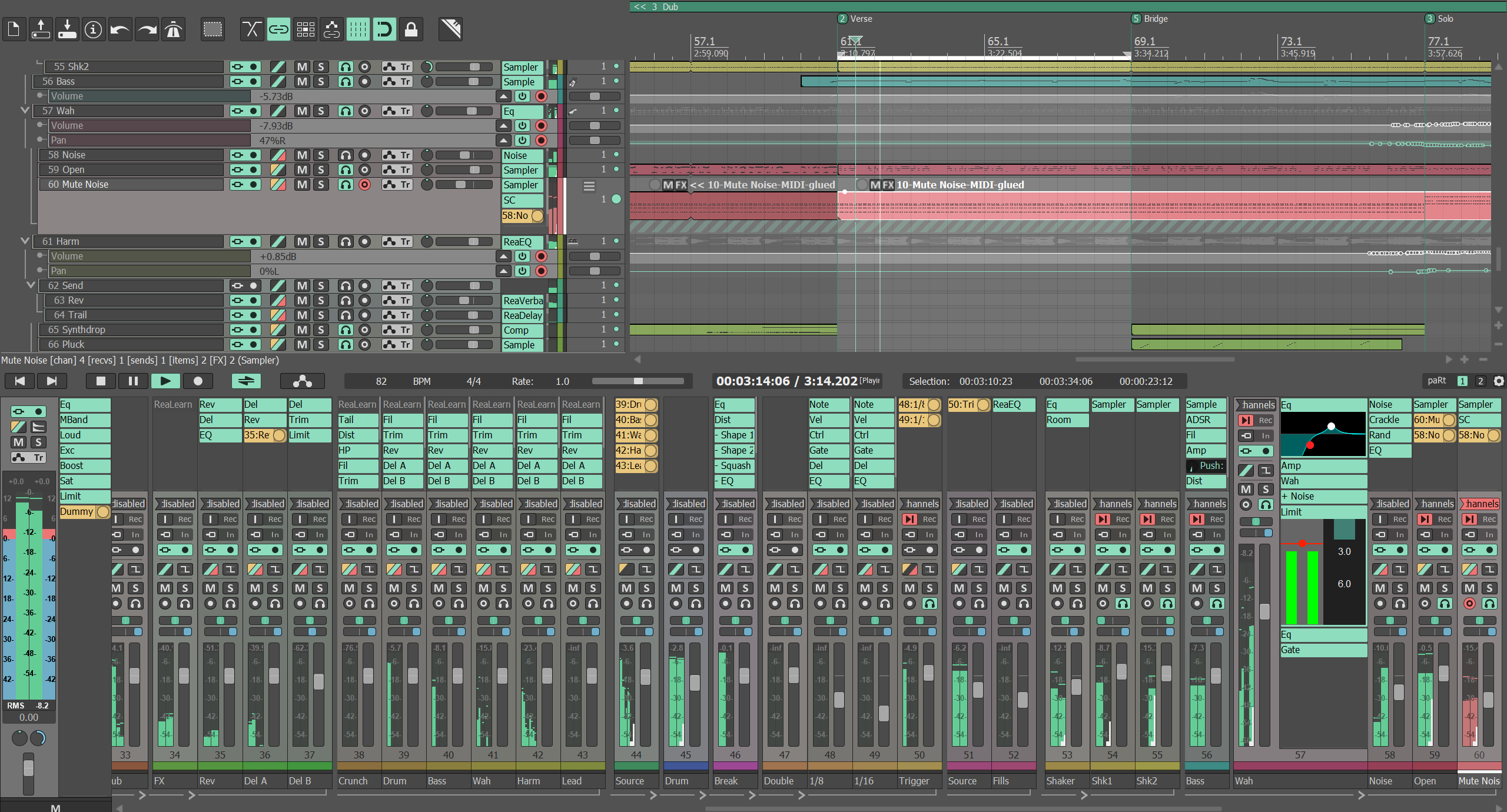Collapse the 57 Wah folder track
Image resolution: width=1507 pixels, height=812 pixels.
click(x=24, y=110)
